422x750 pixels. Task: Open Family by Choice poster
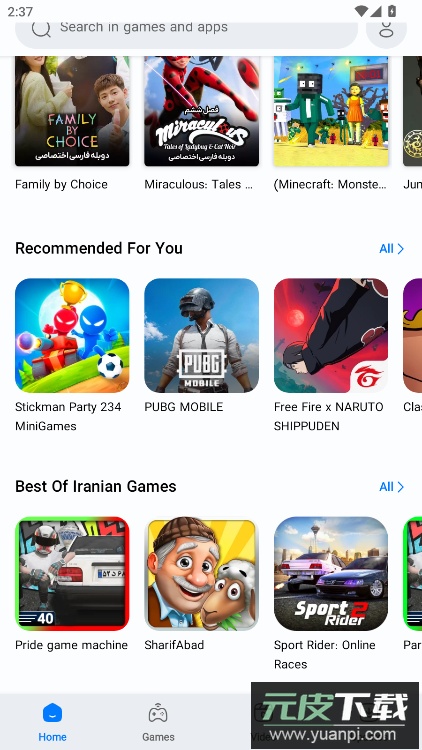click(72, 111)
